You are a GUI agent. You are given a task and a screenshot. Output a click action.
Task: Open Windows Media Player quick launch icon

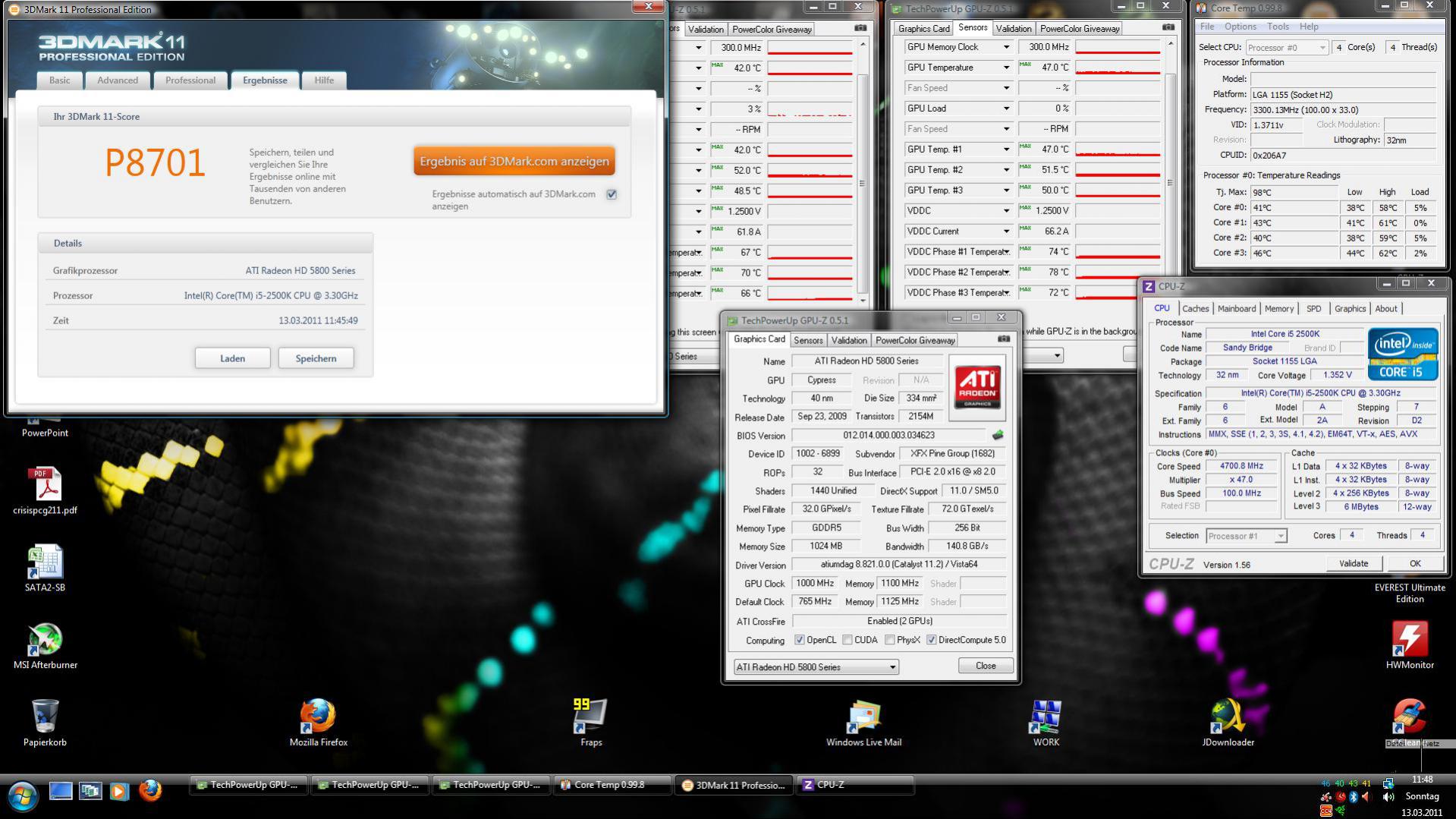(119, 791)
